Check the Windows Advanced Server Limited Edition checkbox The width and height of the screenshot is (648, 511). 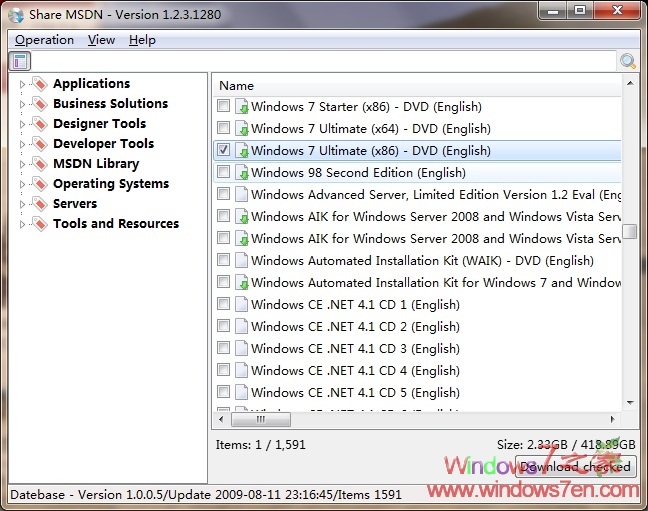click(224, 193)
